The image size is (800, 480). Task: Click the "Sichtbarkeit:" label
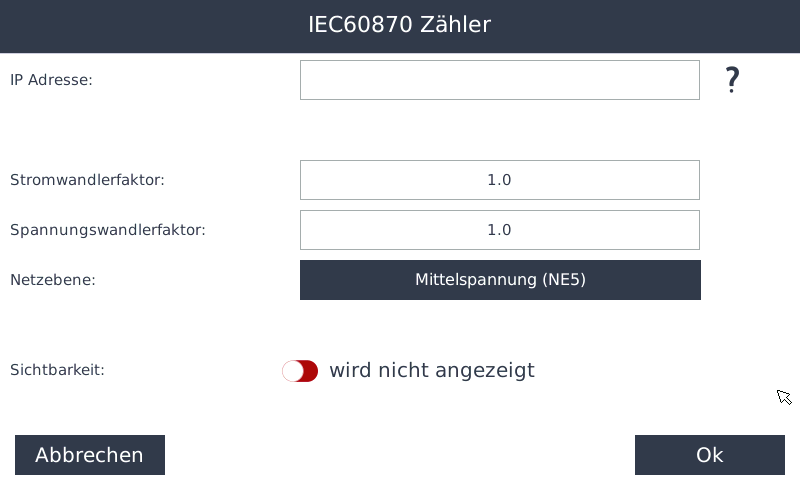(x=57, y=370)
